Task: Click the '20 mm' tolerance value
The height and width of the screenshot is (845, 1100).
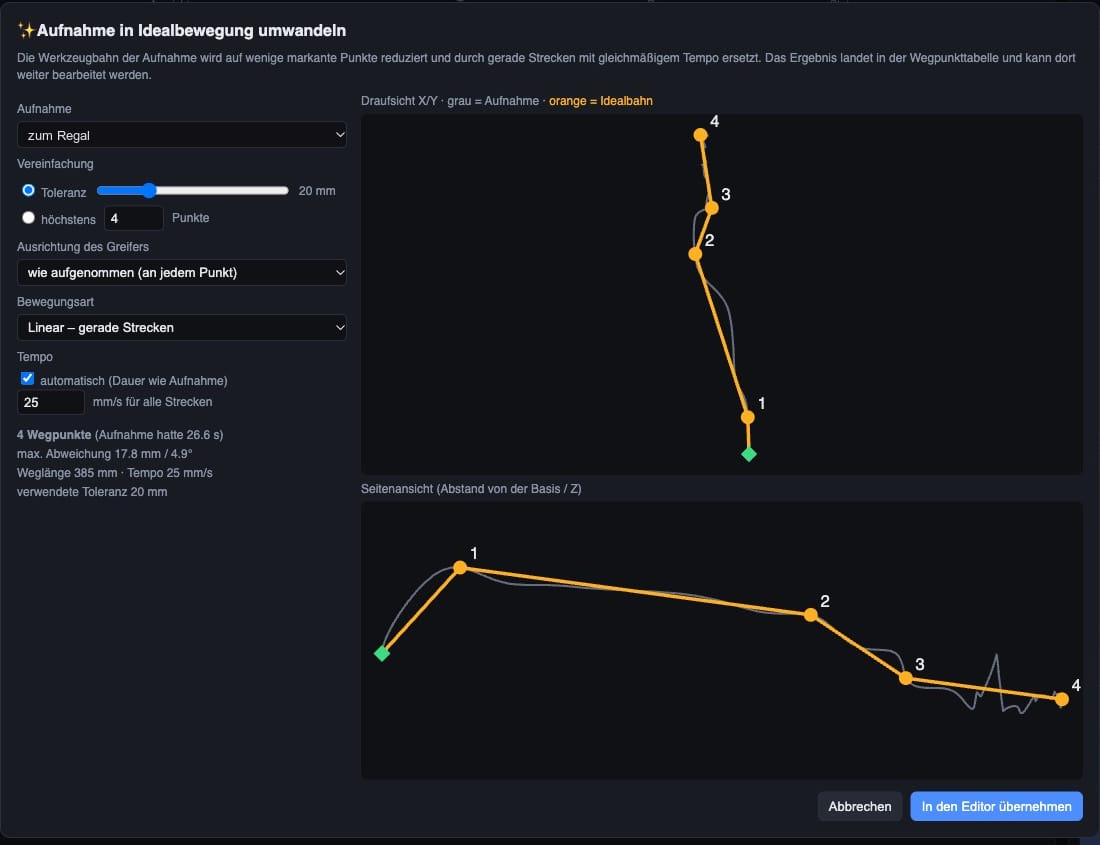Action: (316, 191)
